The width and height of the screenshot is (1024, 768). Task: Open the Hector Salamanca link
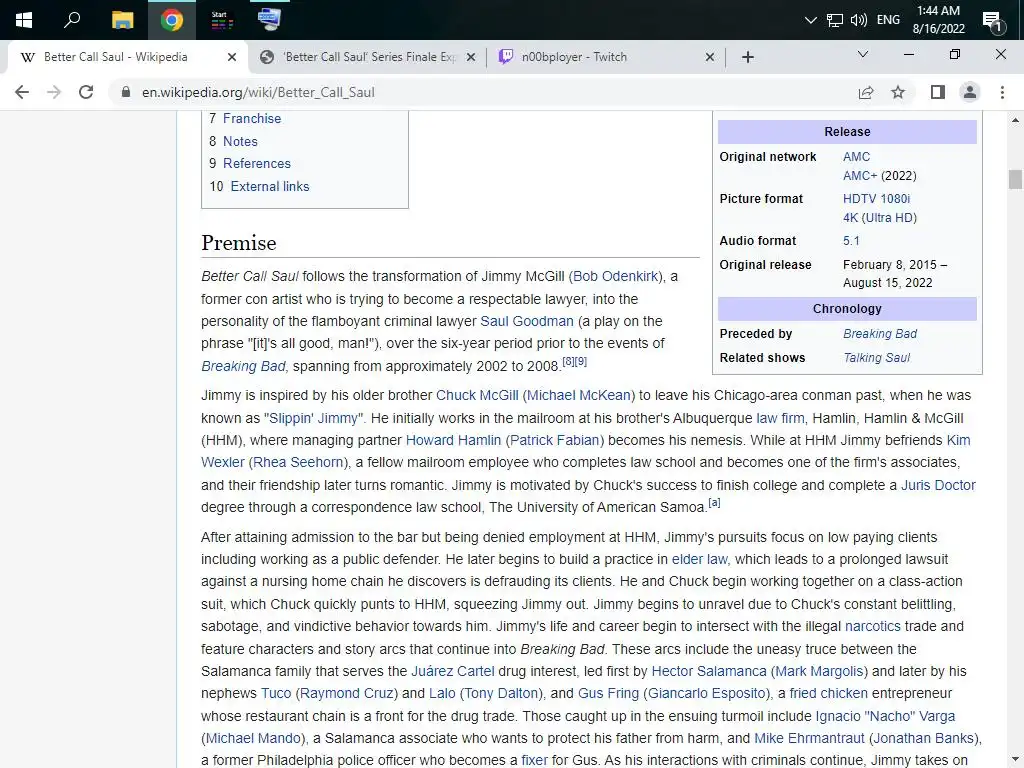709,671
